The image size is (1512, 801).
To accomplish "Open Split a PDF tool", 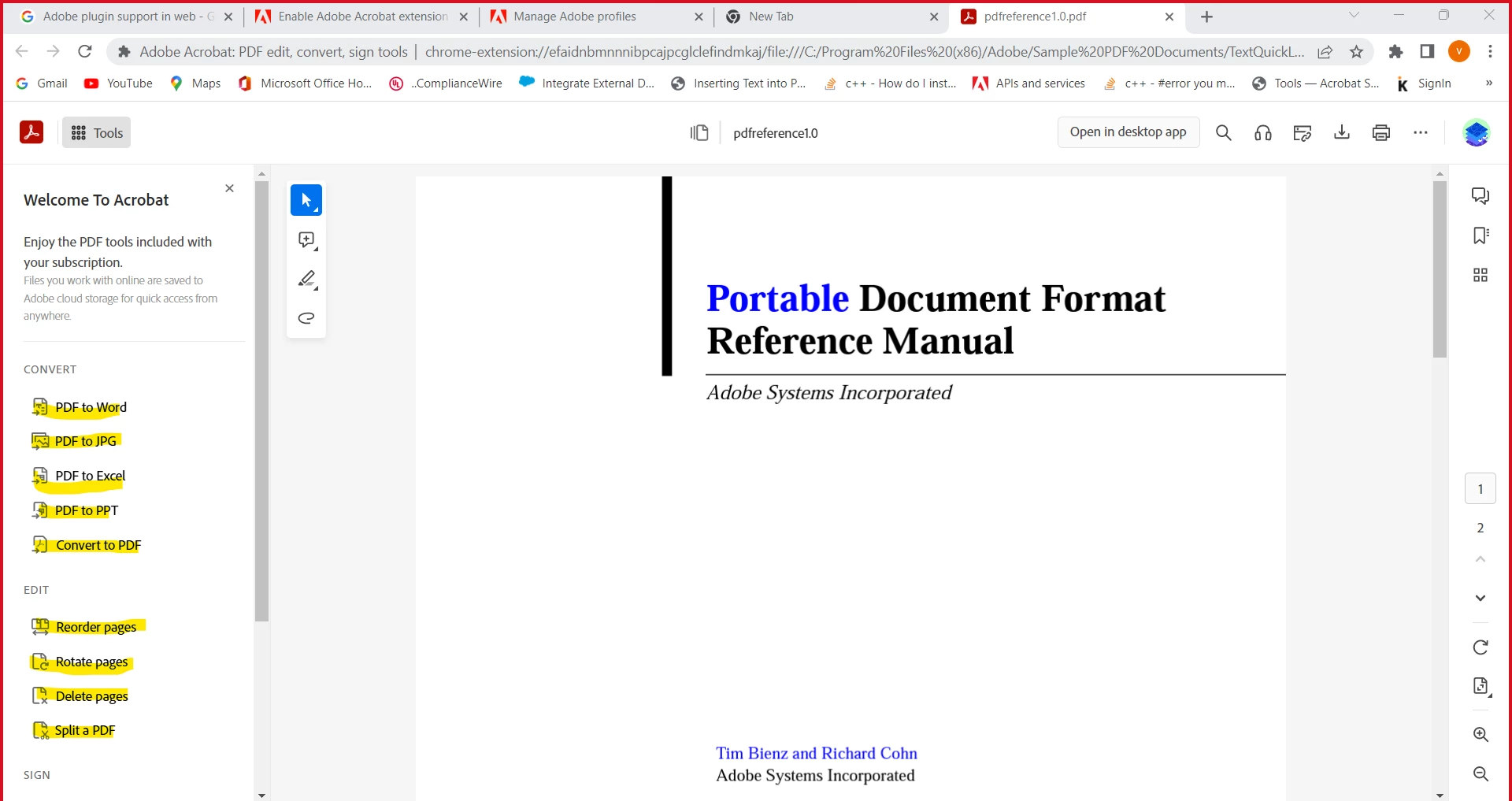I will [74, 730].
